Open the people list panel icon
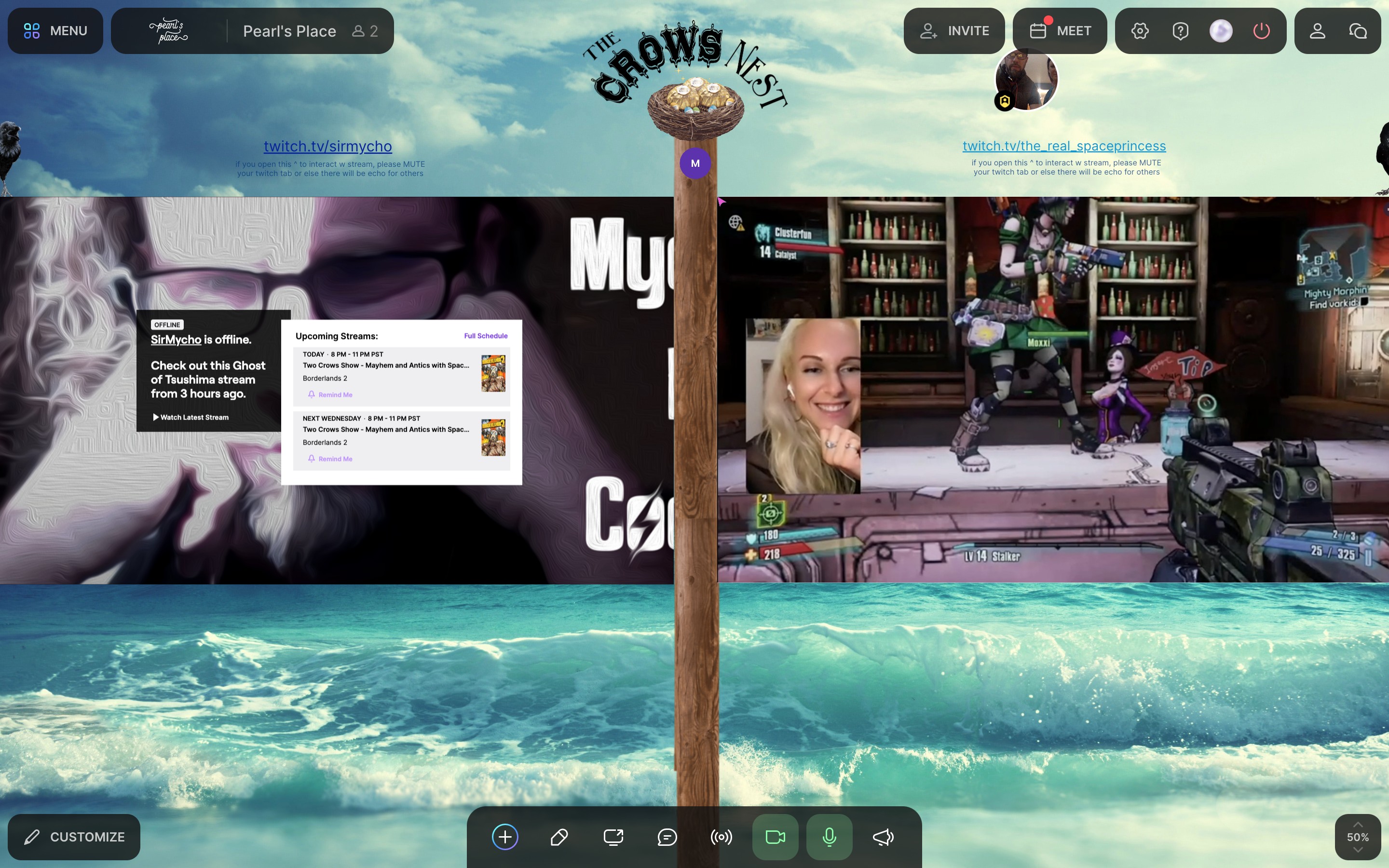1389x868 pixels. [1317, 31]
